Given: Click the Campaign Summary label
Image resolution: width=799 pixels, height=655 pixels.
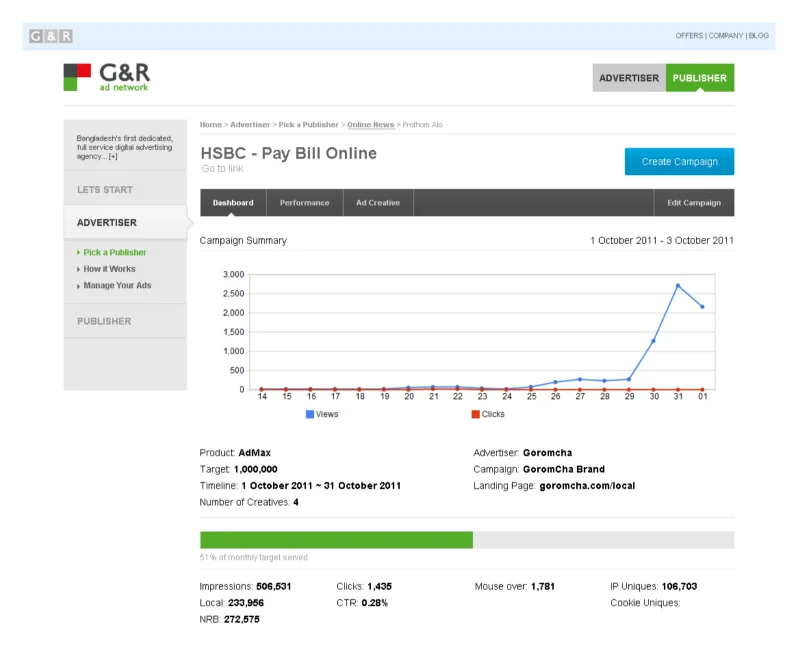Looking at the screenshot, I should click(x=243, y=241).
